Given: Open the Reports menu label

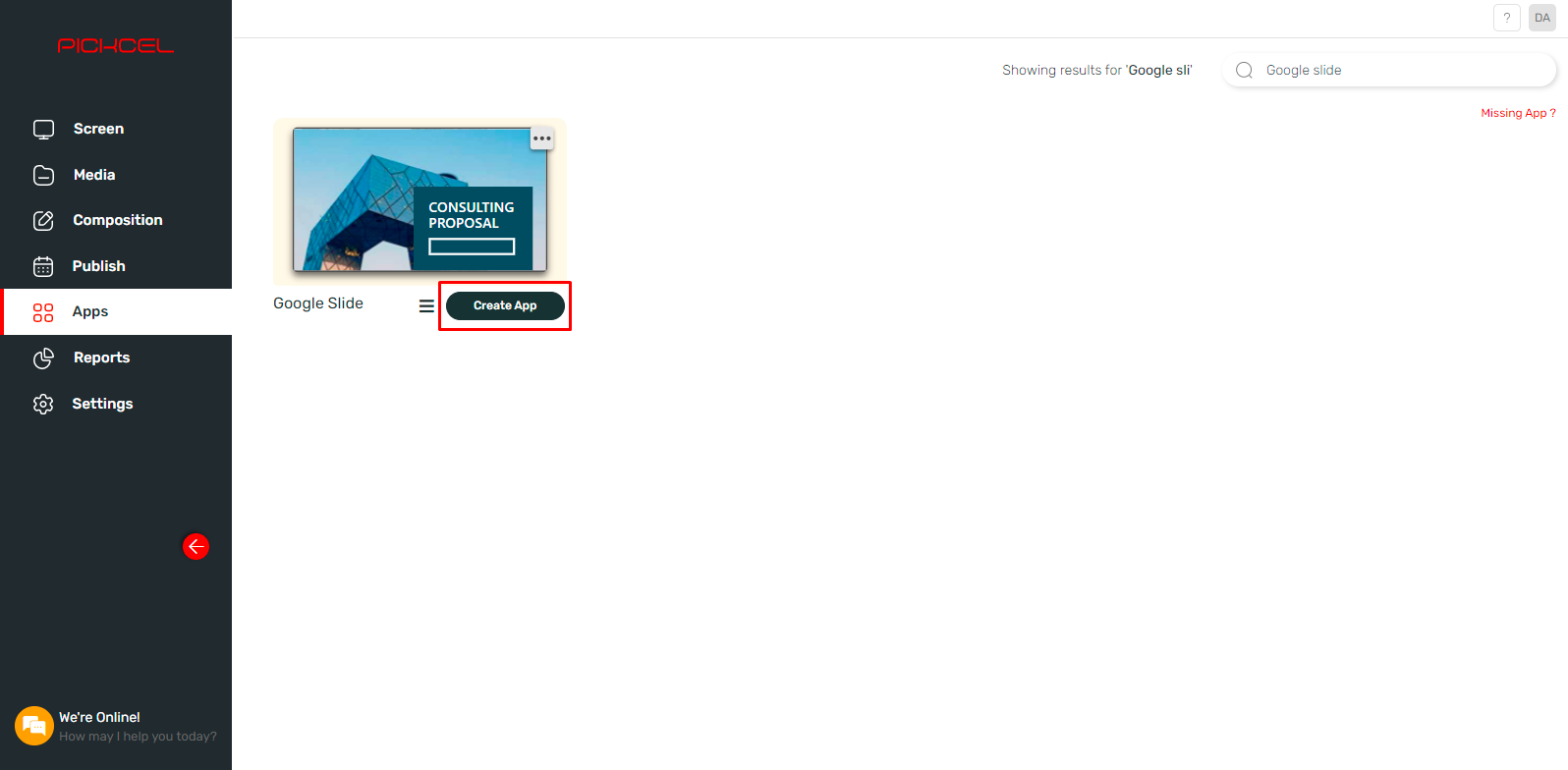Looking at the screenshot, I should (102, 357).
